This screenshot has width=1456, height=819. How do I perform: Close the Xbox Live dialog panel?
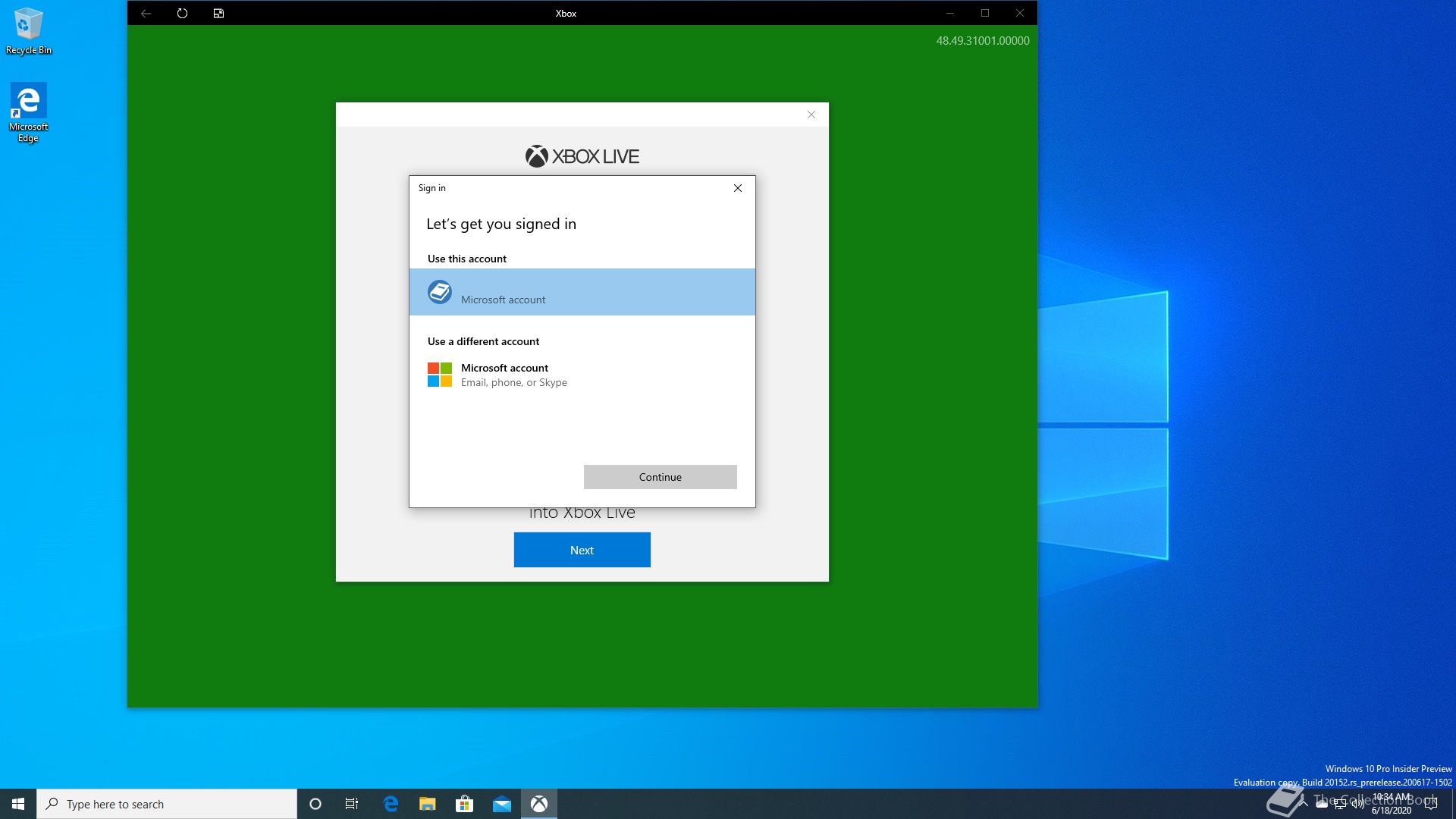[811, 115]
